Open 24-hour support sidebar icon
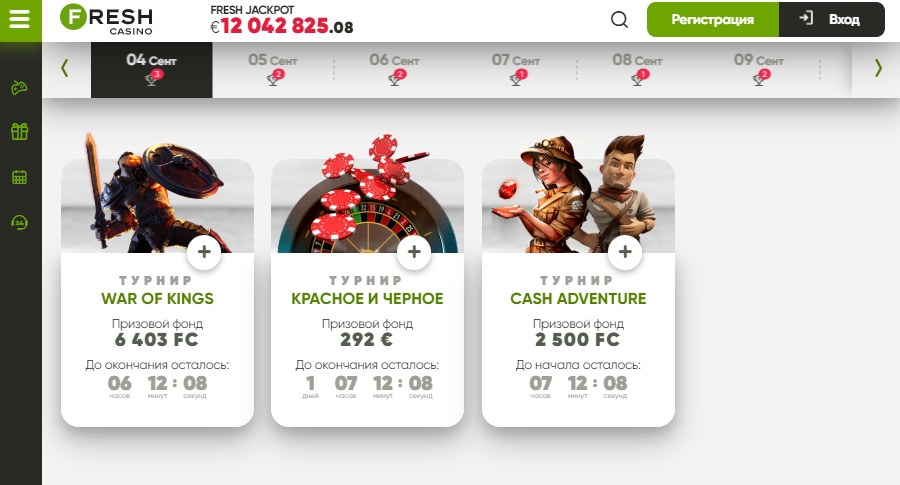Image resolution: width=900 pixels, height=485 pixels. coord(20,222)
